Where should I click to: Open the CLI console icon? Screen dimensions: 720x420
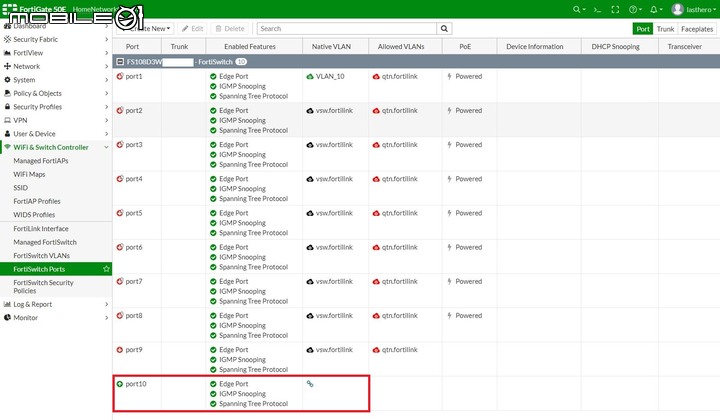[x=597, y=9]
